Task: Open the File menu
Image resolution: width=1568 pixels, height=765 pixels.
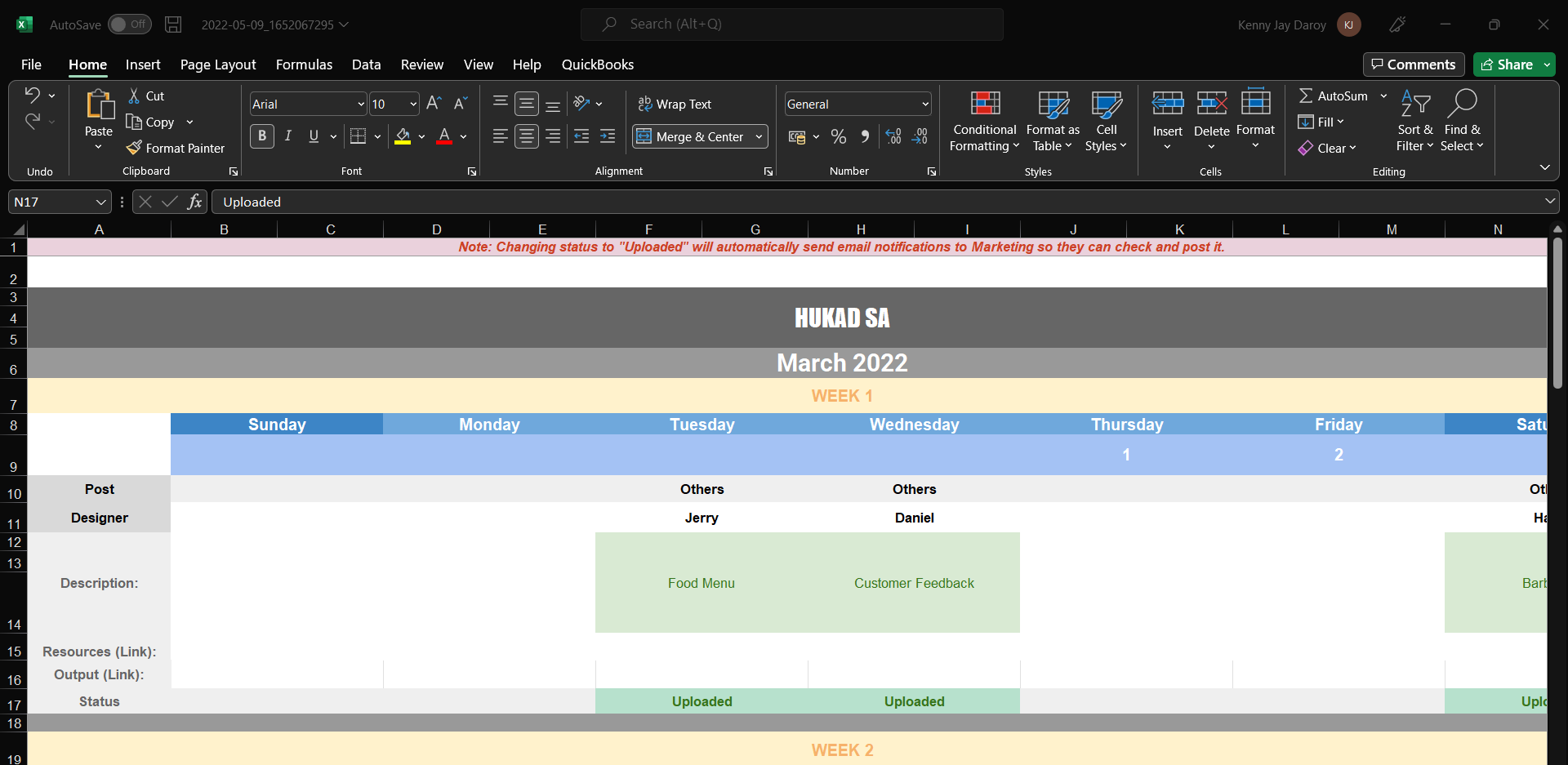Action: pyautogui.click(x=31, y=64)
